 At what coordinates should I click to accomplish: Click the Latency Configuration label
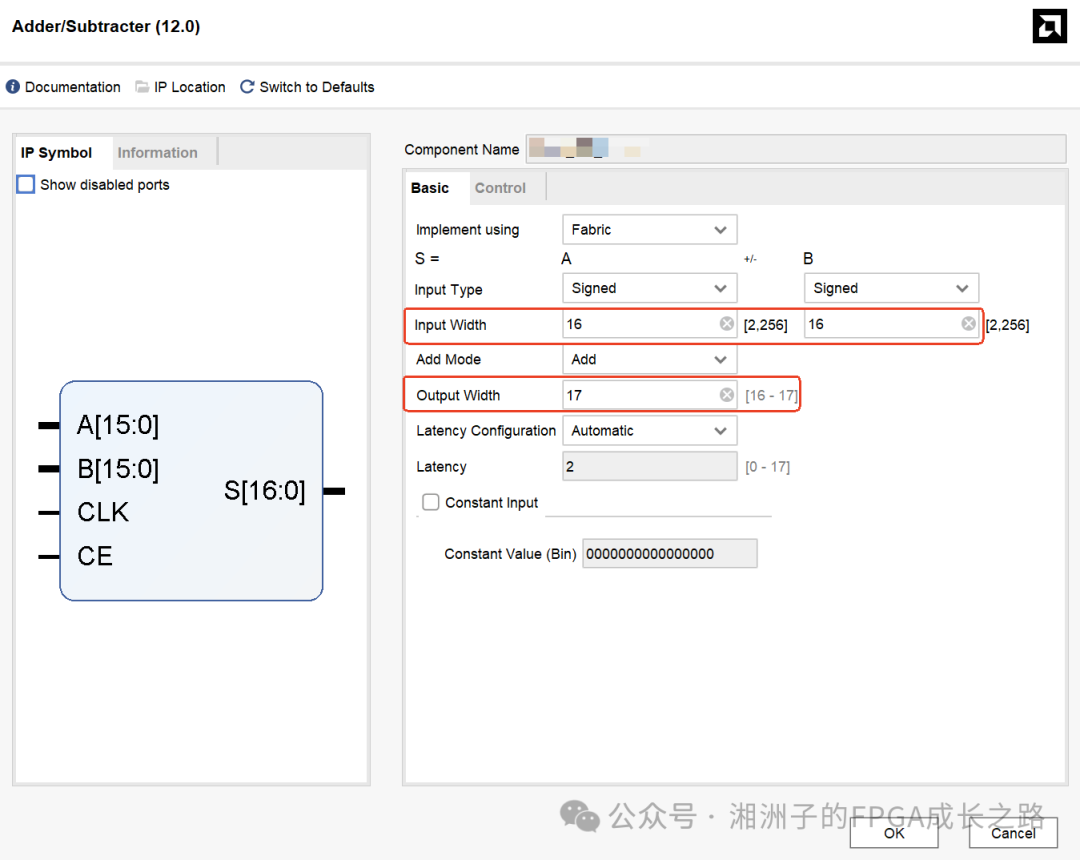(x=486, y=430)
